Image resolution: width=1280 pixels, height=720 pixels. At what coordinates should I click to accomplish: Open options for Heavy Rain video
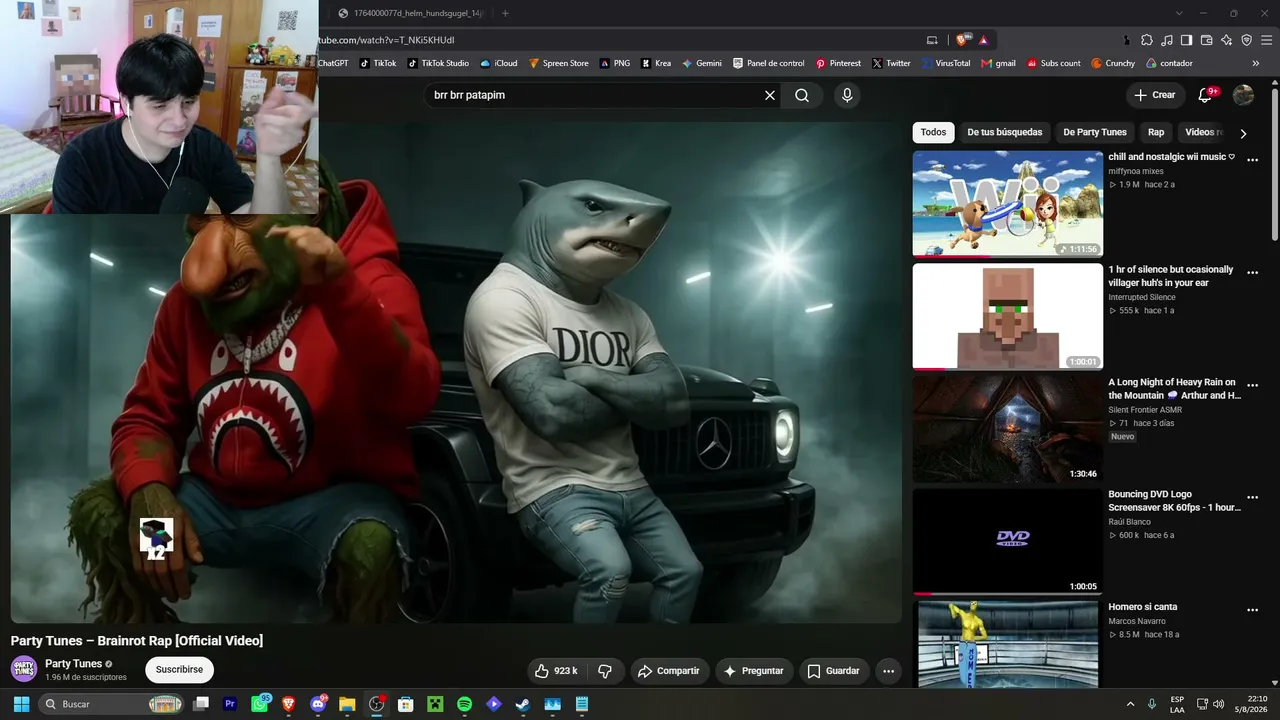(x=1252, y=385)
